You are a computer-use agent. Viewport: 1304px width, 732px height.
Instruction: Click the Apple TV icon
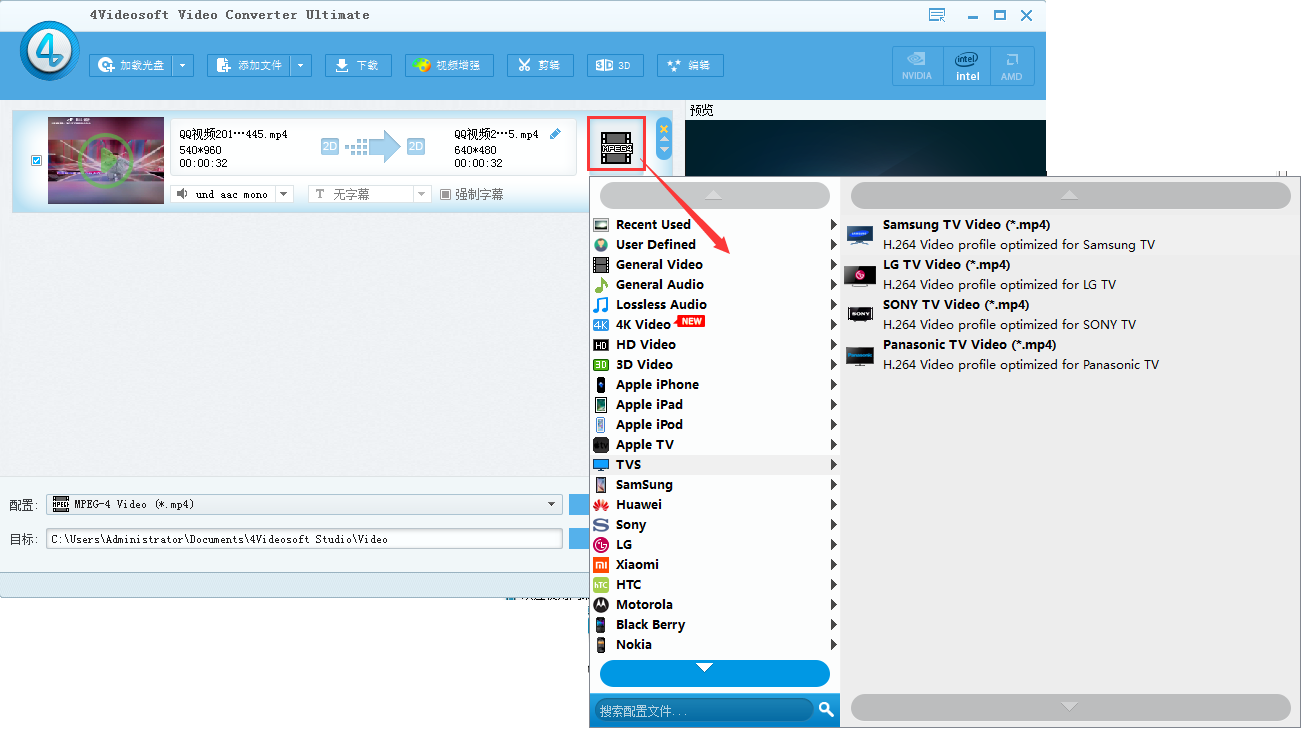[x=601, y=445]
